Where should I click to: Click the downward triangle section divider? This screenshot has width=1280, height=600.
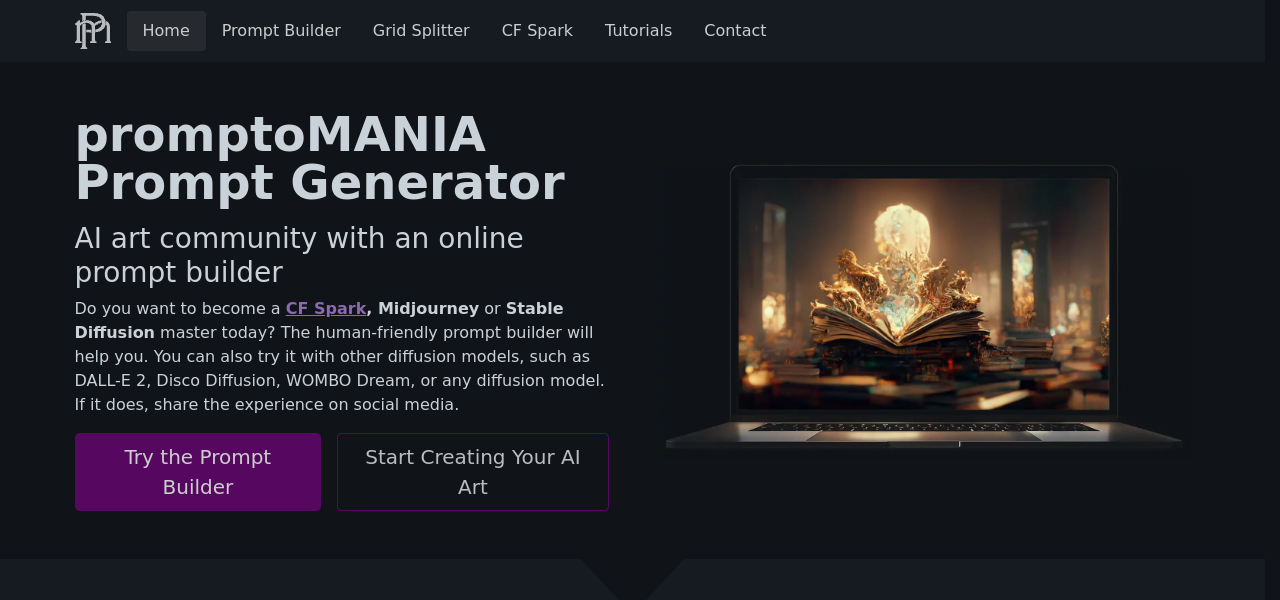click(633, 579)
